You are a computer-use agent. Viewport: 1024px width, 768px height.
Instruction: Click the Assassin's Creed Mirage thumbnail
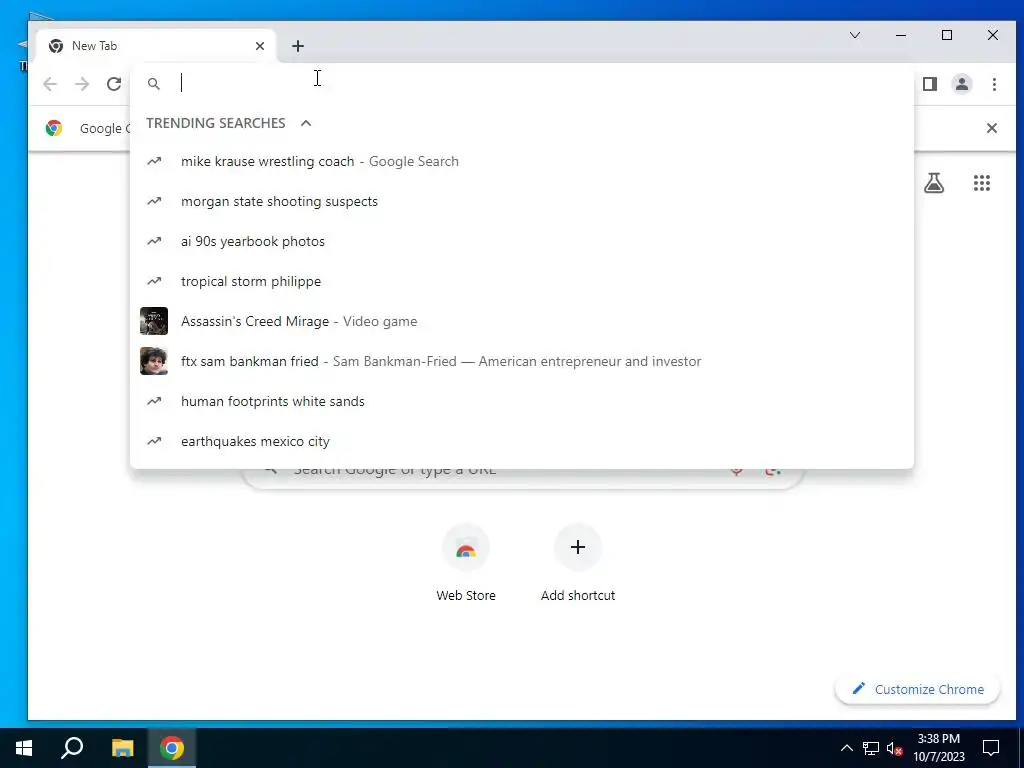pos(154,321)
